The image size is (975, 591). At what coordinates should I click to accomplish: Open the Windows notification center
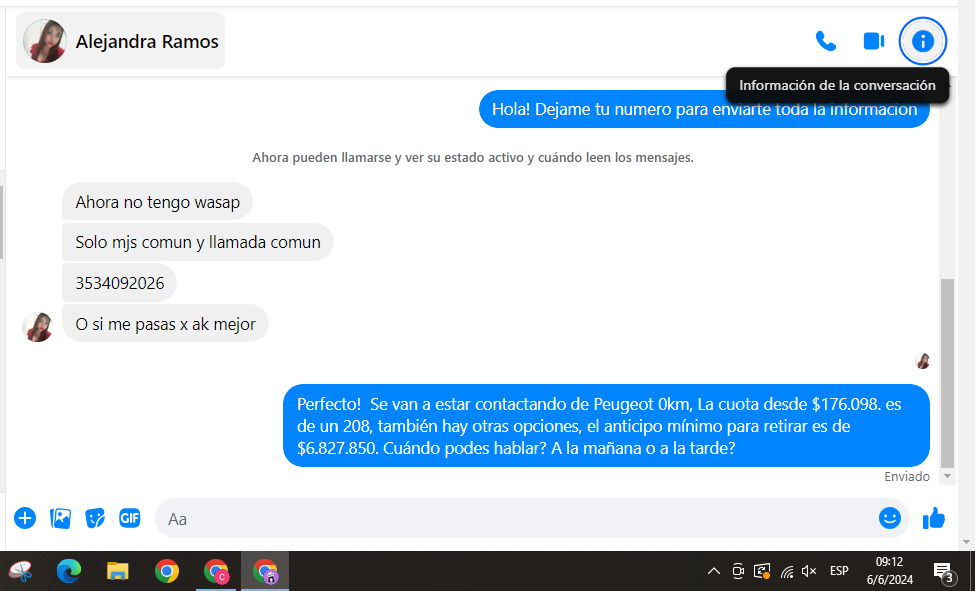(x=943, y=571)
